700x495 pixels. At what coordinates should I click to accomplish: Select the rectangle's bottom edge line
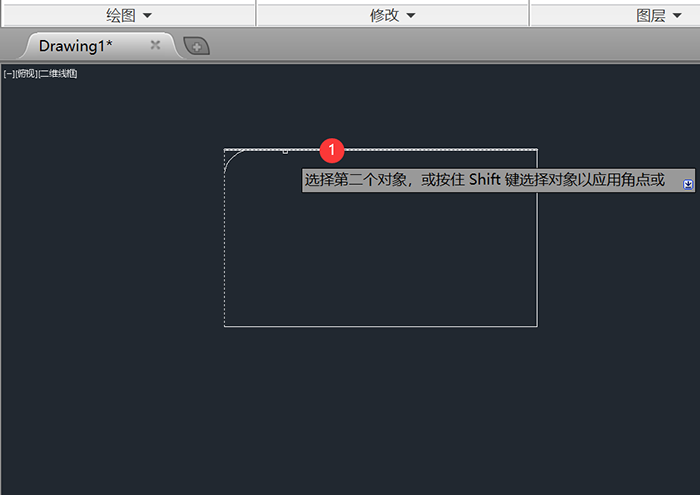point(381,326)
